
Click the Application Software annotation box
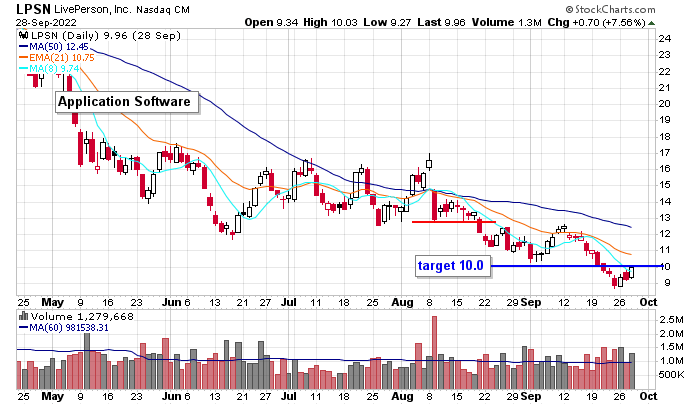(x=126, y=102)
